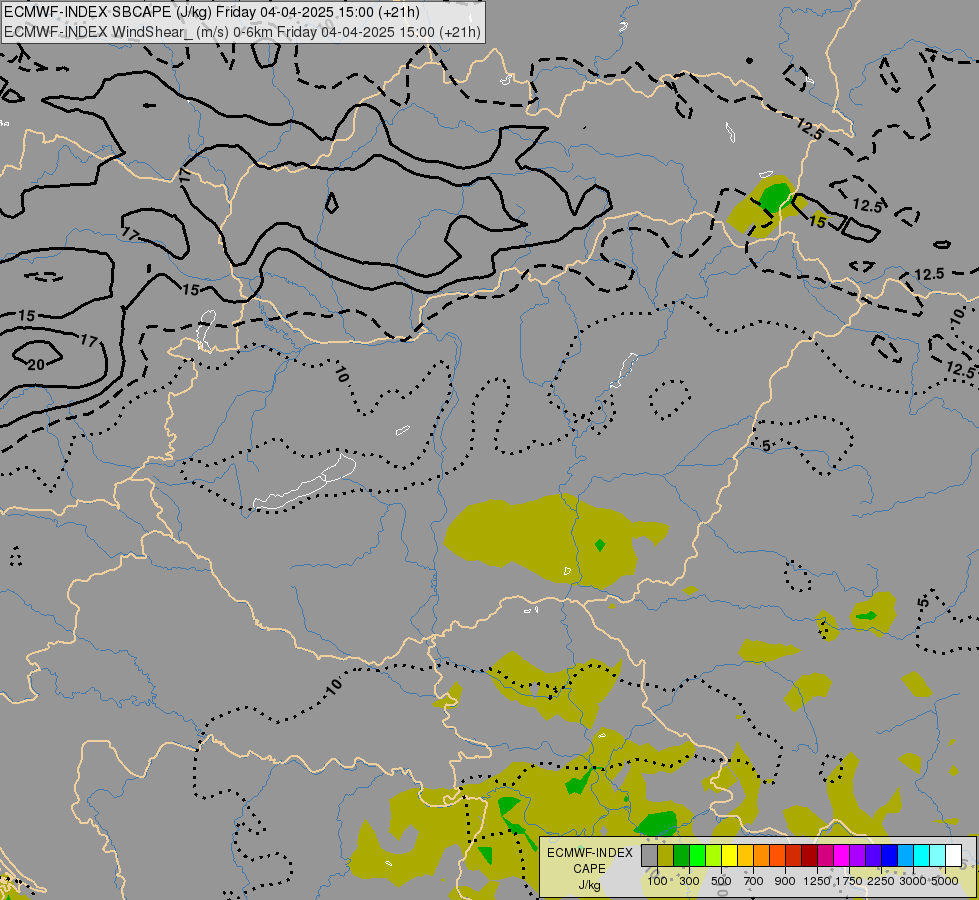Click the ECMWF-INDEX label inside the legend box
Screen dimensions: 979x900
point(589,853)
